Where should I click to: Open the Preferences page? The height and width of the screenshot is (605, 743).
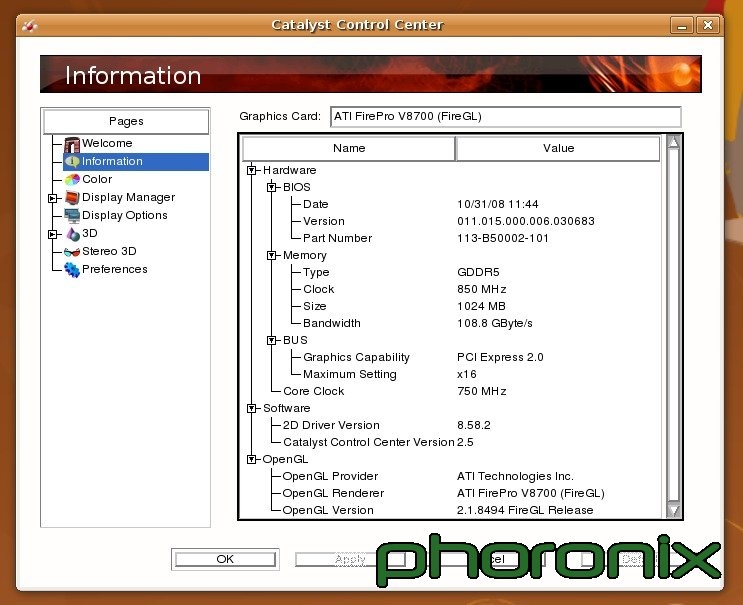point(115,269)
